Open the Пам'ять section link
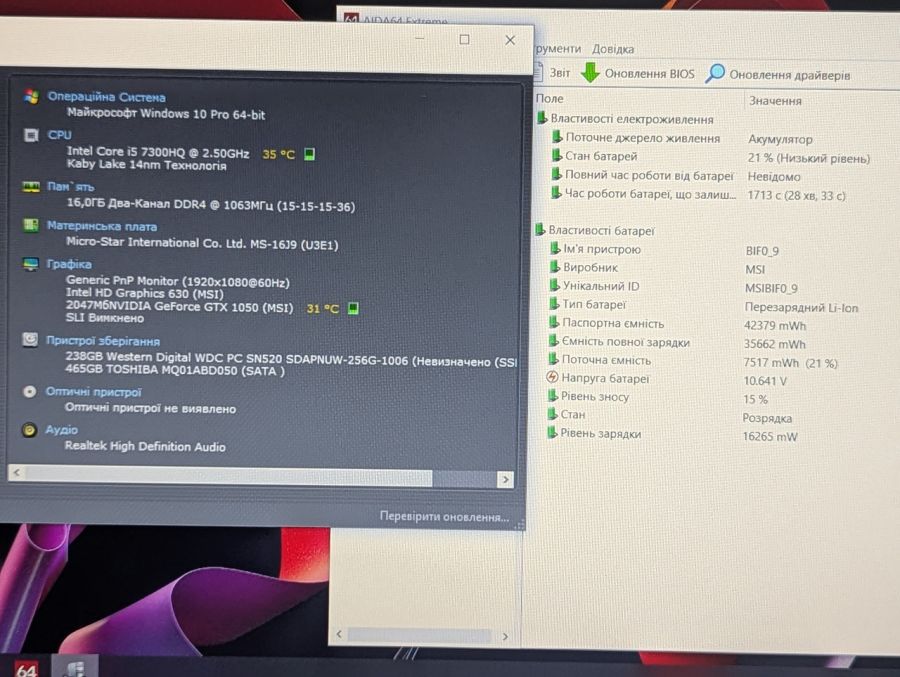Screen dimensions: 900x677 pyautogui.click(x=71, y=186)
